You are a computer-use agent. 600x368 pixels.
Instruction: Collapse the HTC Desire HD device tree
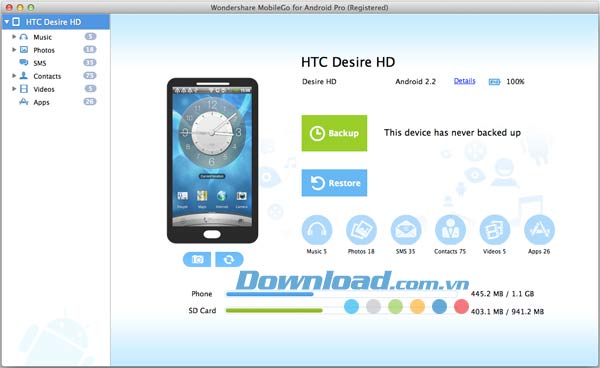click(x=7, y=22)
